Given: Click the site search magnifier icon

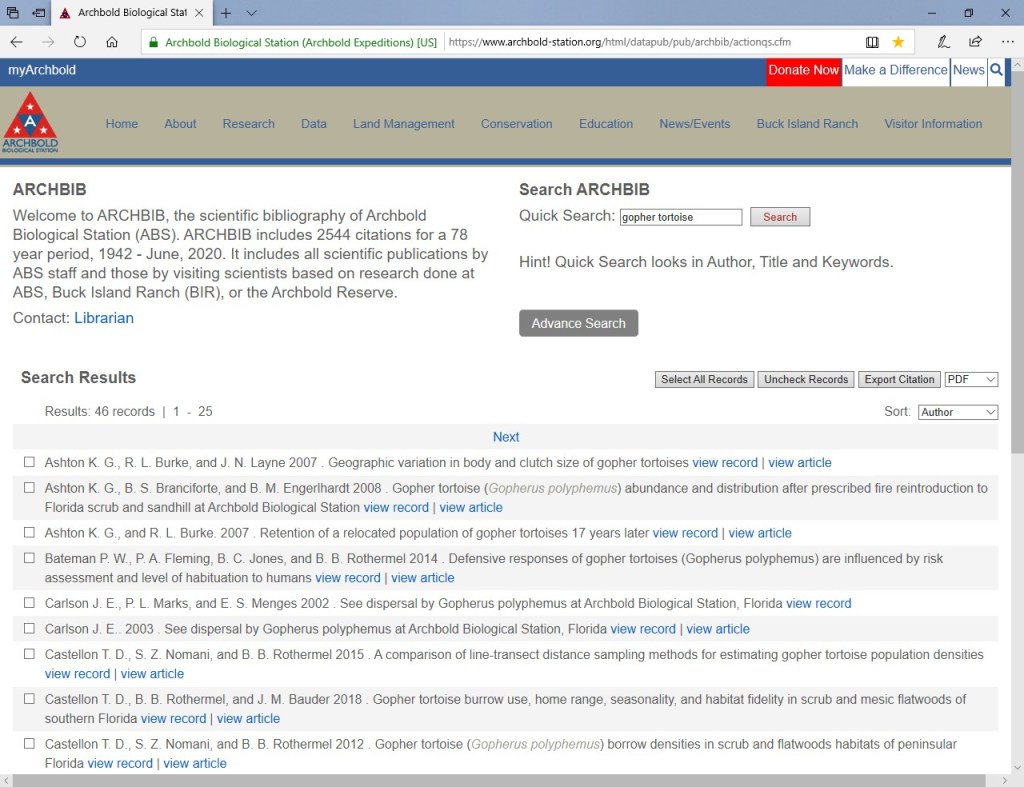Looking at the screenshot, I should [996, 70].
